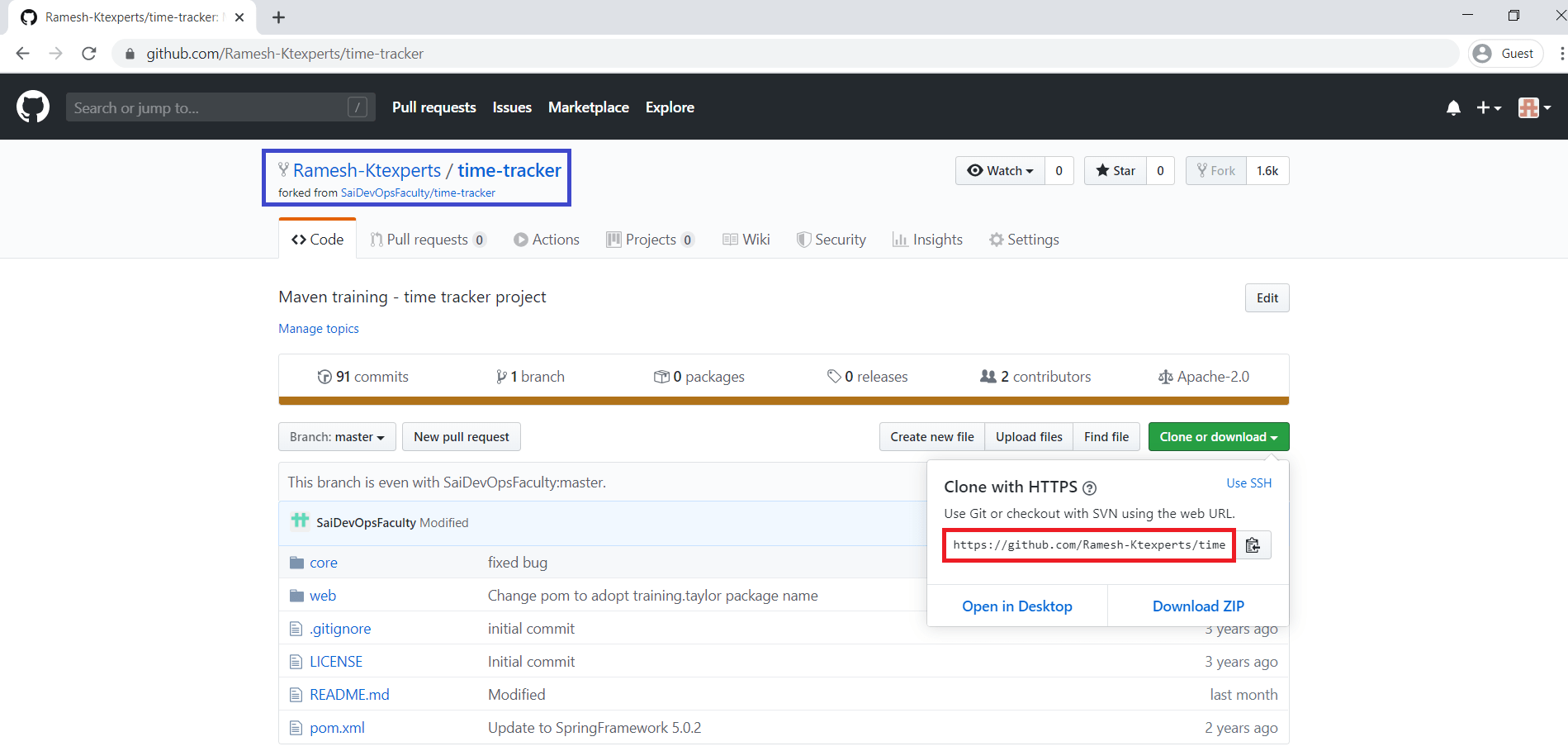Open the GitHub logo home link
This screenshot has width=1568, height=751.
[33, 107]
